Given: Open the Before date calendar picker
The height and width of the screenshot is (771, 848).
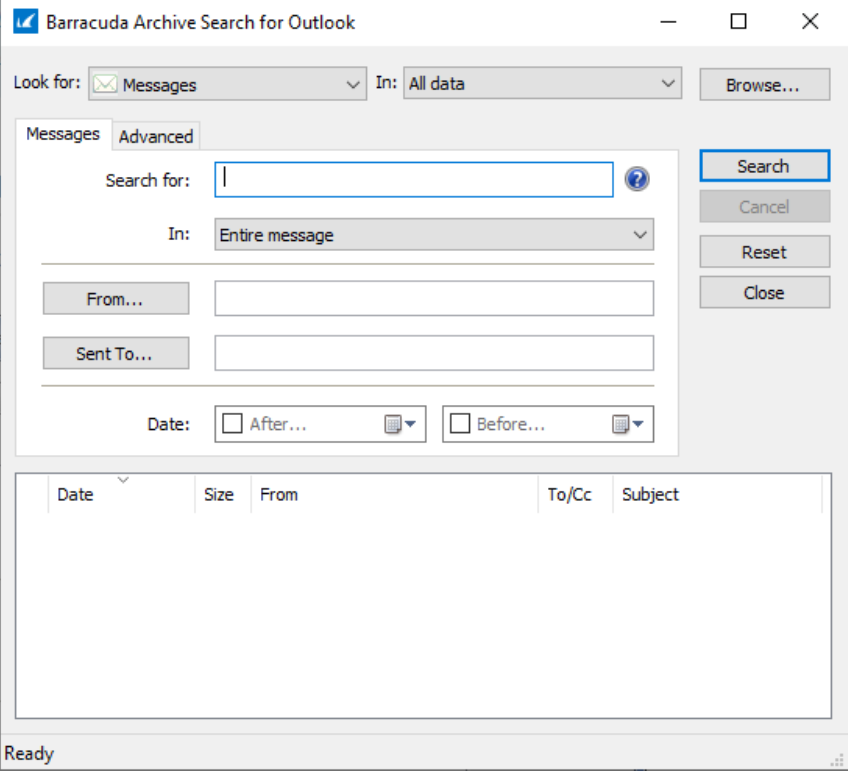Looking at the screenshot, I should pyautogui.click(x=628, y=424).
